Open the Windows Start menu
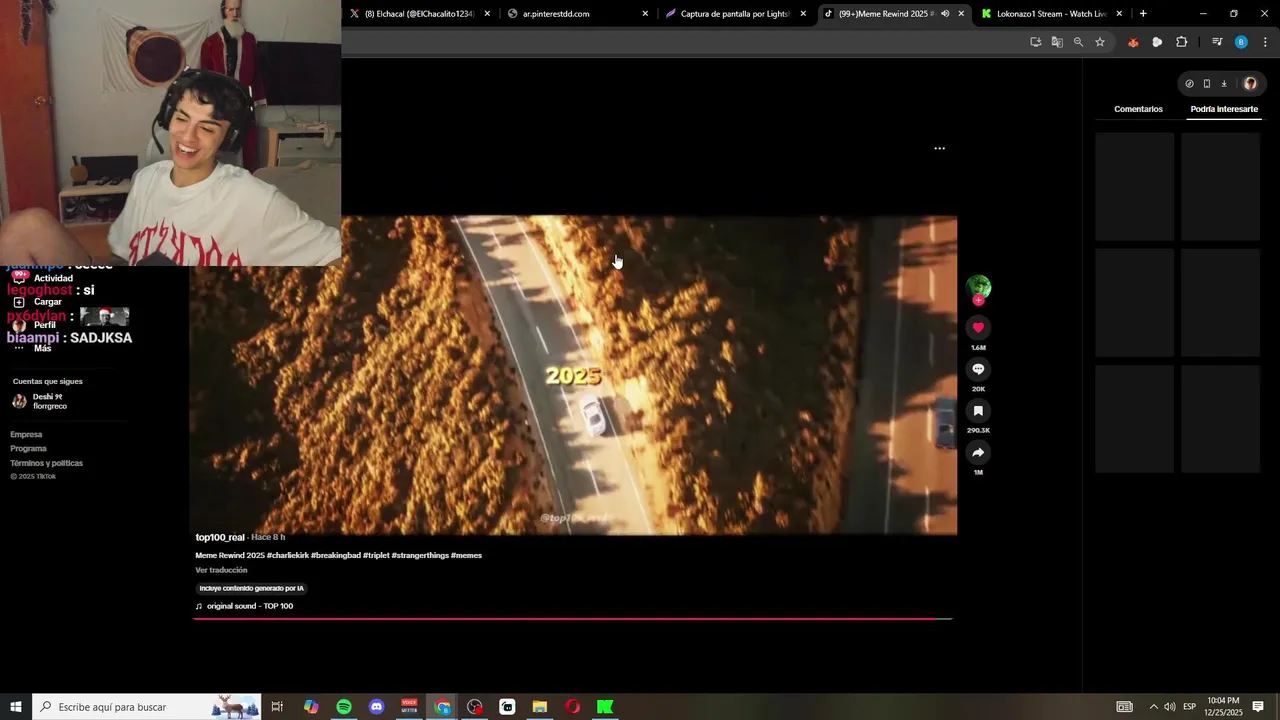The height and width of the screenshot is (720, 1280). [16, 707]
